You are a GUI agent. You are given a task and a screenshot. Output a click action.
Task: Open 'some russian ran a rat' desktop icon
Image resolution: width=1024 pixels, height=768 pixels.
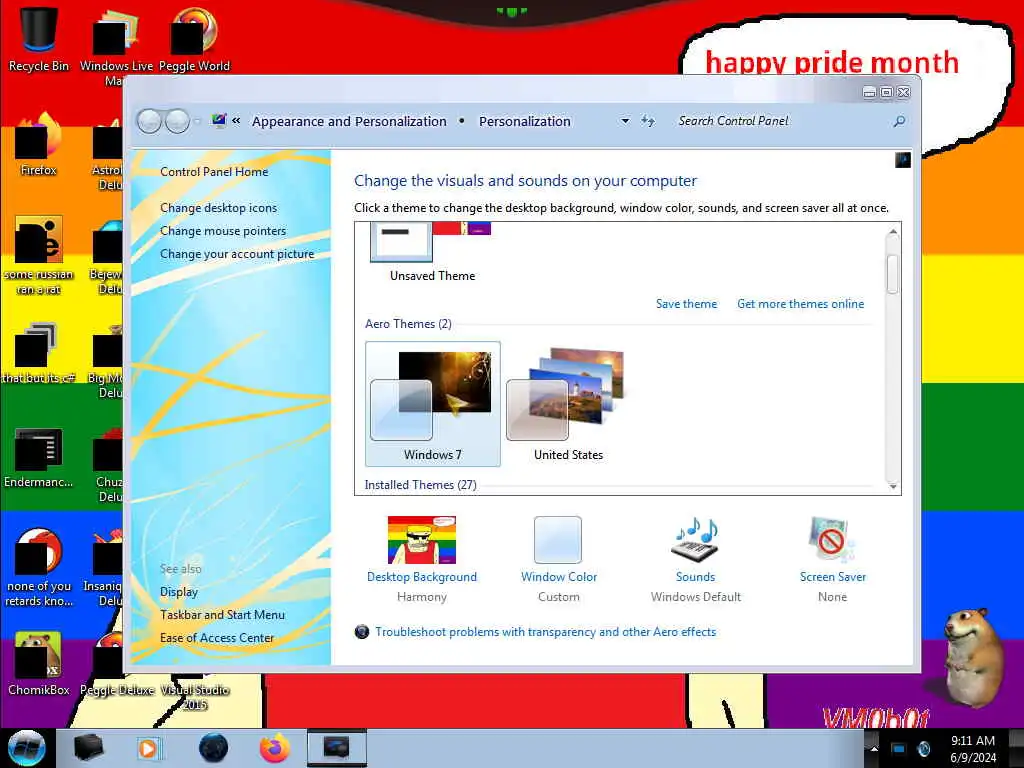coord(39,255)
